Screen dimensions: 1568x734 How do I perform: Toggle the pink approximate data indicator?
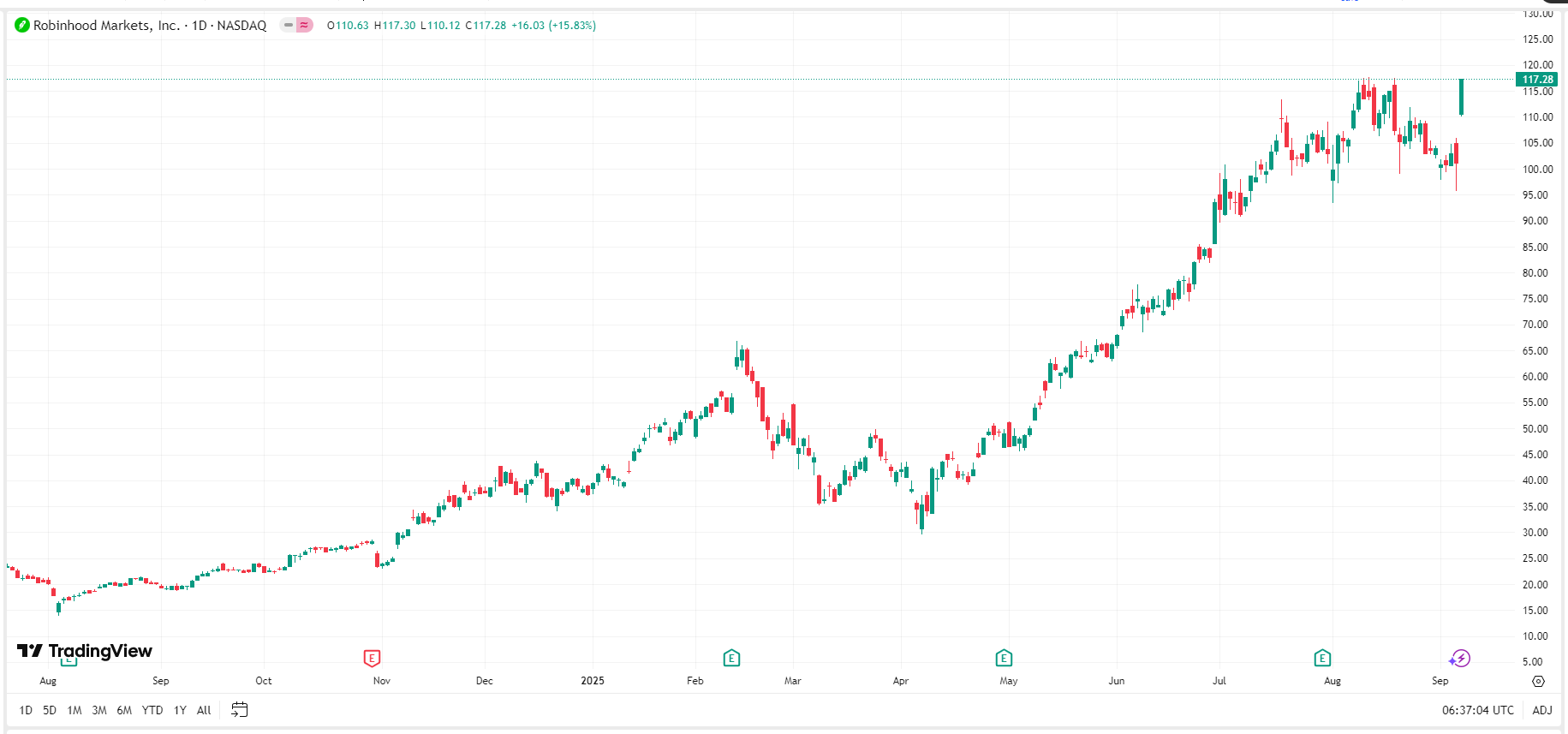click(304, 26)
